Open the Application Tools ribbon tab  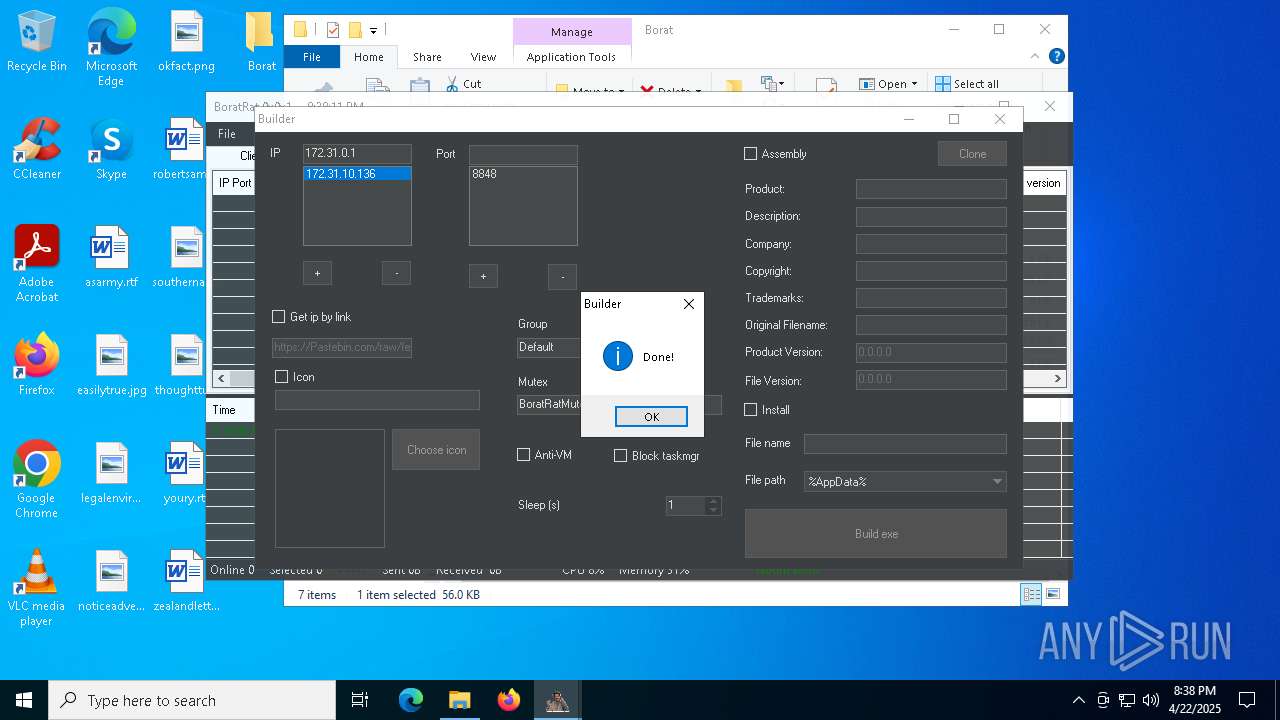pyautogui.click(x=572, y=57)
